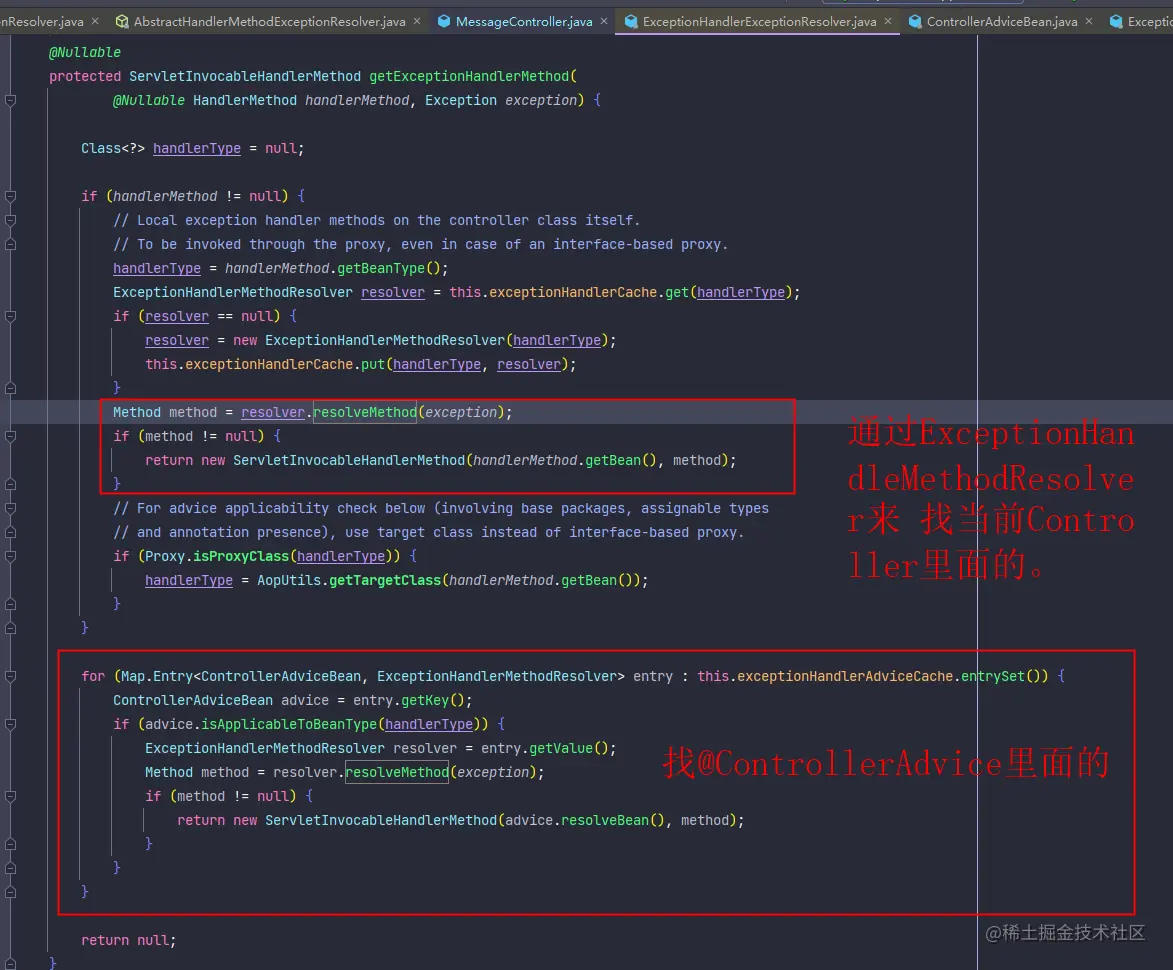Fold 'if (advice.isApplicableToBeanType' block

pos(10,724)
